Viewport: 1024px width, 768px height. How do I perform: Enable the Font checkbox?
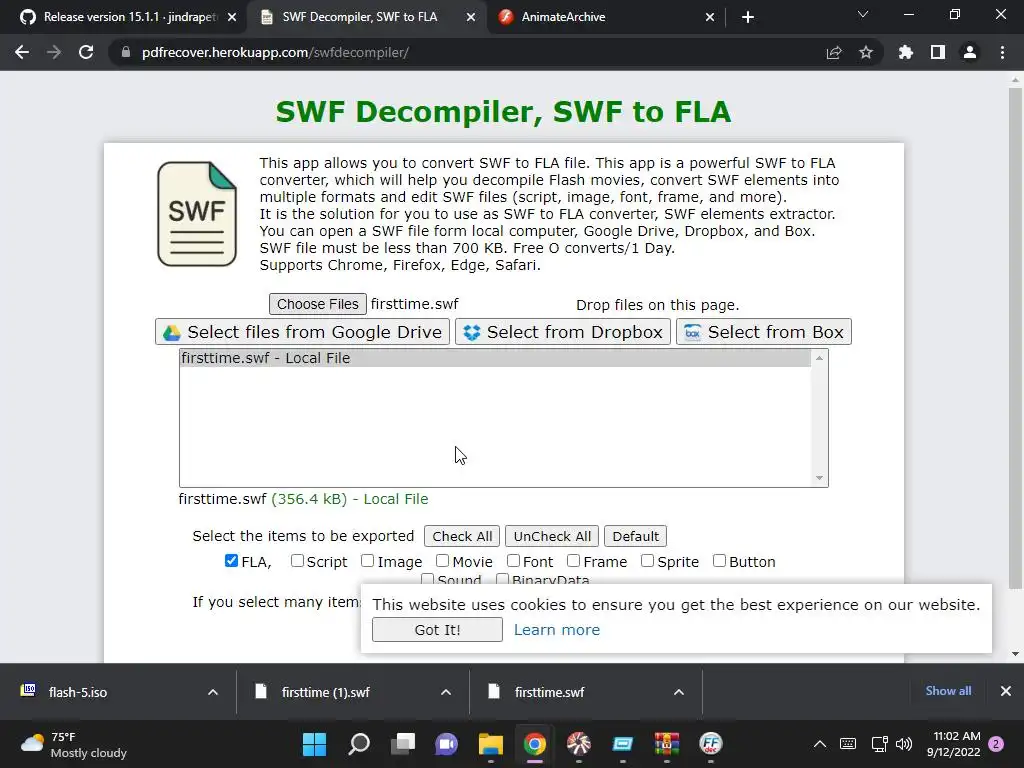(x=513, y=561)
